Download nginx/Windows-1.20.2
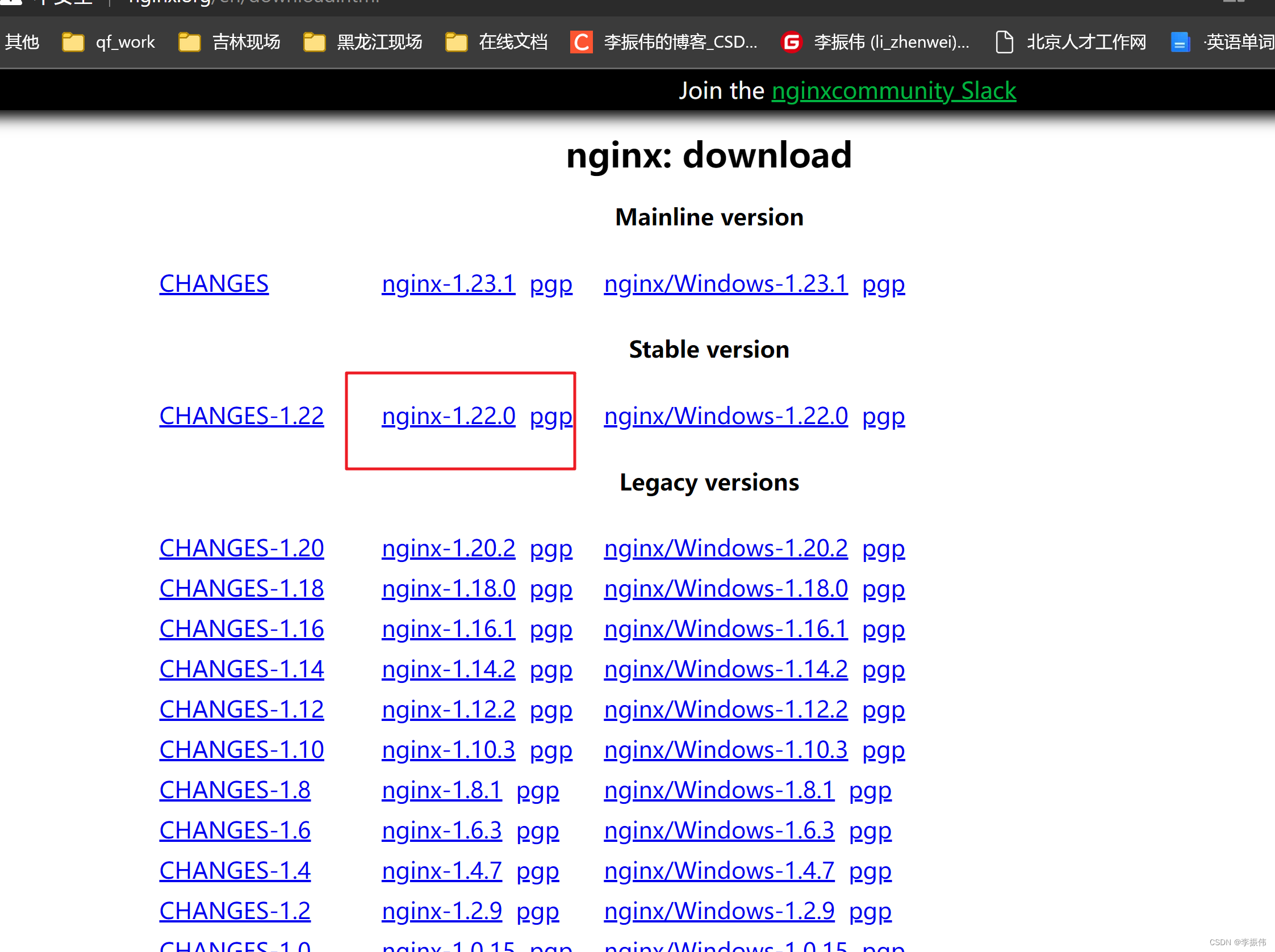Viewport: 1275px width, 952px height. pyautogui.click(x=726, y=548)
